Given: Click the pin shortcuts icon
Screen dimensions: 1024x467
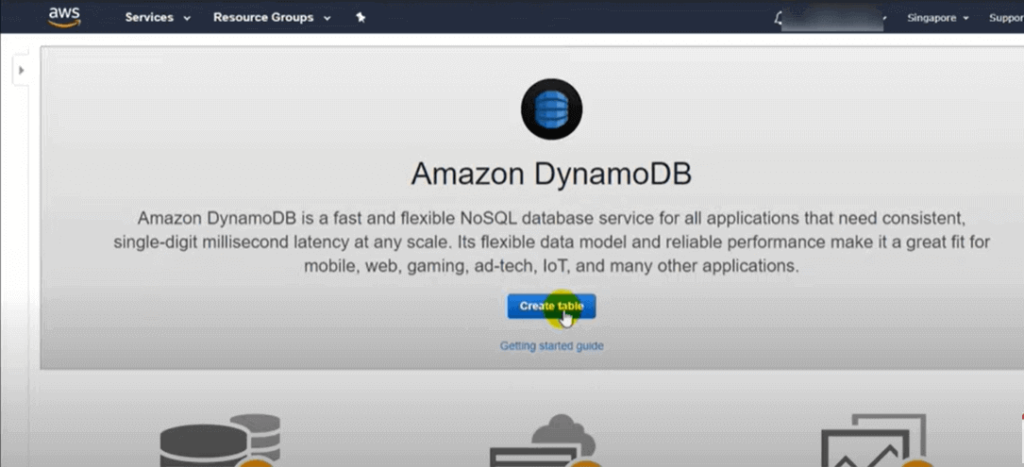Looking at the screenshot, I should pyautogui.click(x=360, y=18).
